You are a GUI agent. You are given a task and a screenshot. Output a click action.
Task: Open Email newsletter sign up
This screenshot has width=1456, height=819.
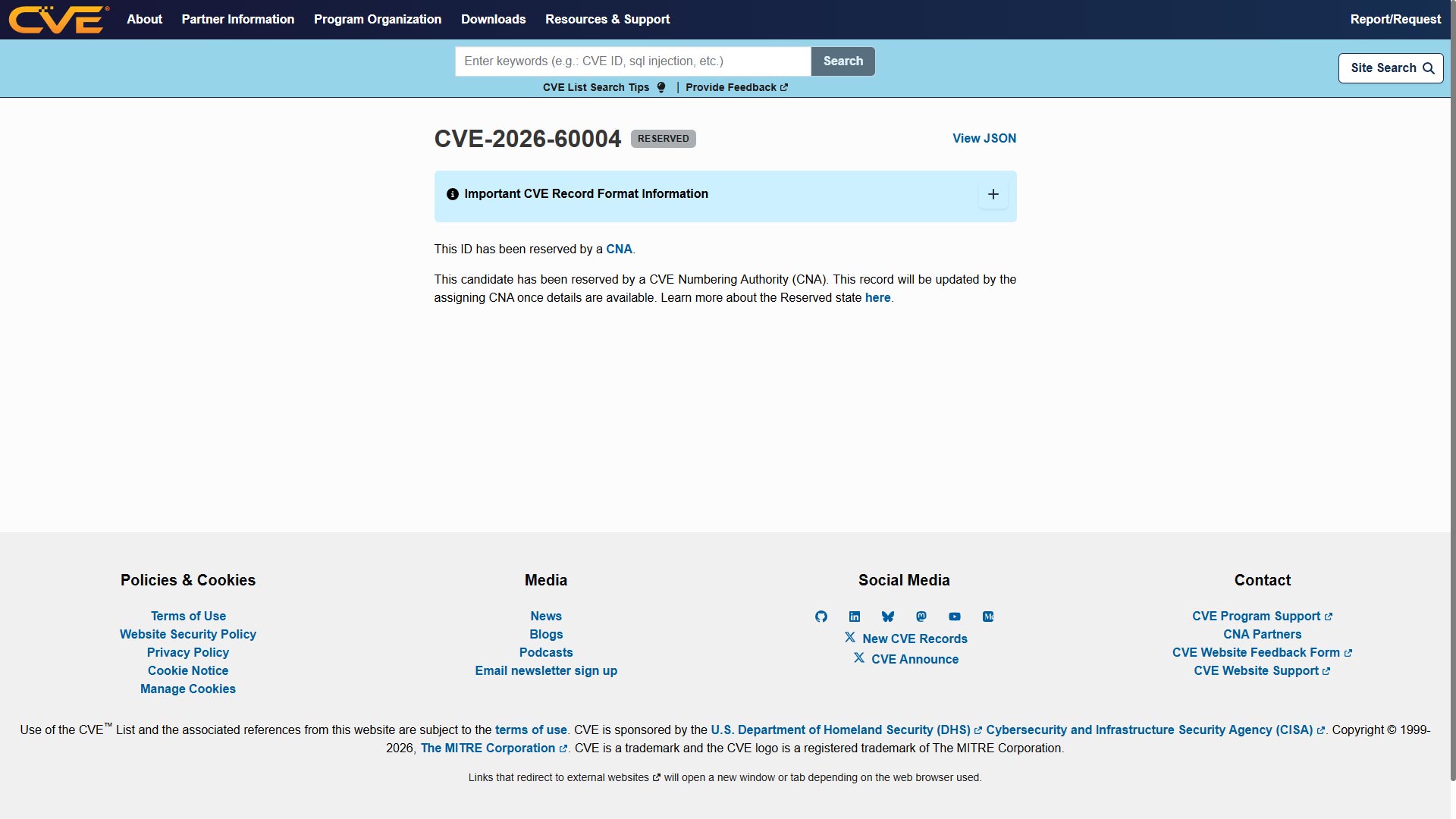tap(546, 670)
